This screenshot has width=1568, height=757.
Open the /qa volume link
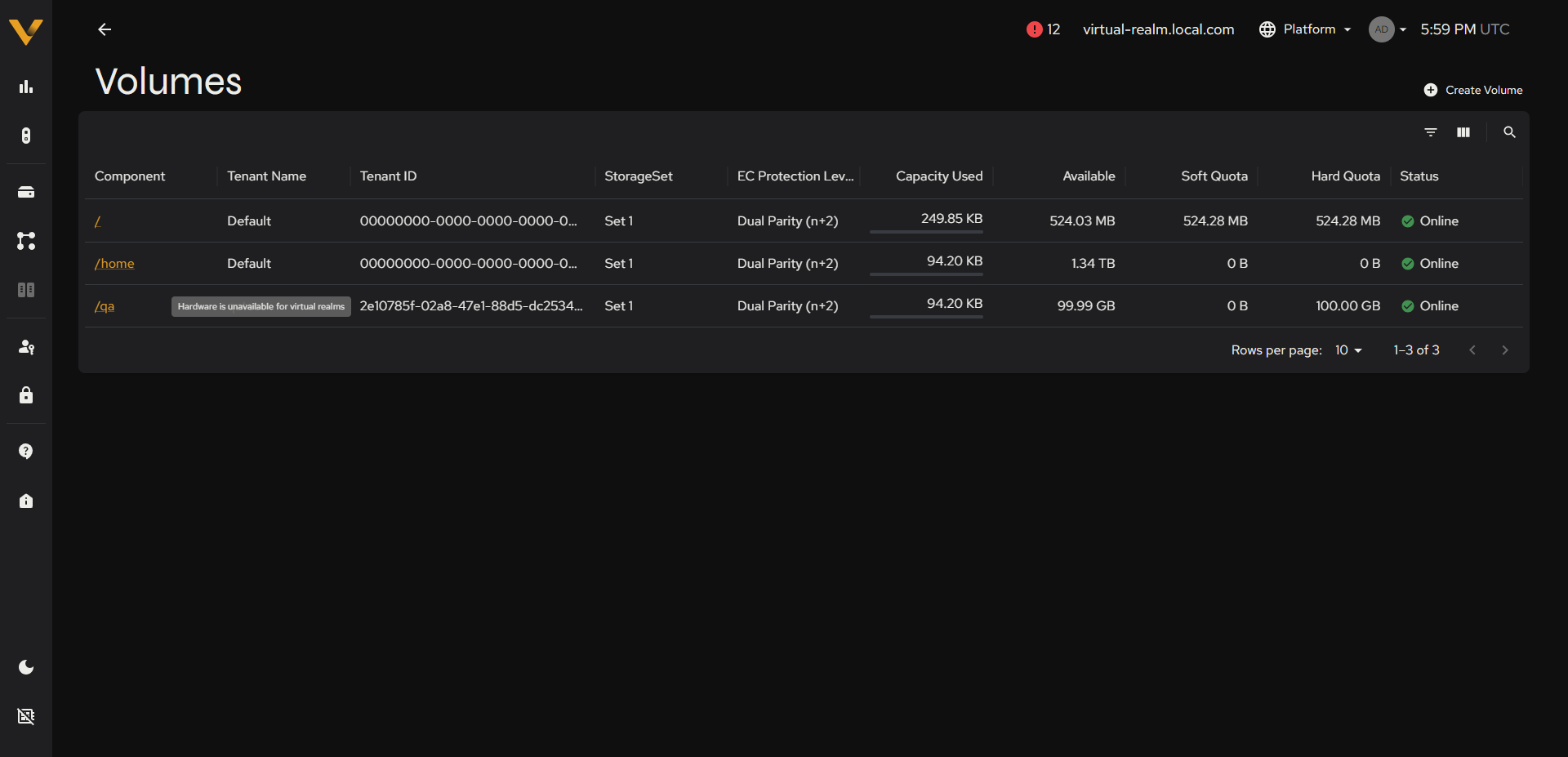tap(105, 306)
